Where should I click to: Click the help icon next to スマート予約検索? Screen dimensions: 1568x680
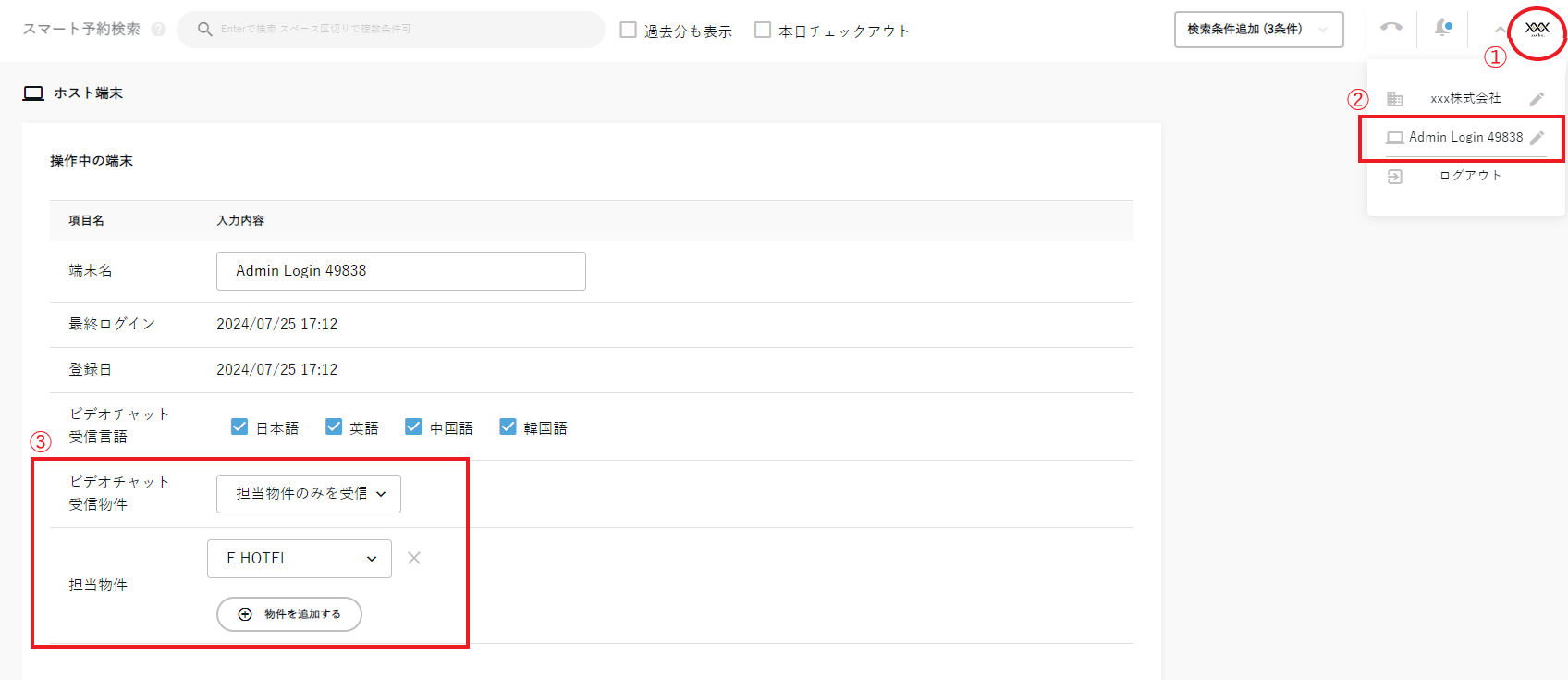[158, 30]
